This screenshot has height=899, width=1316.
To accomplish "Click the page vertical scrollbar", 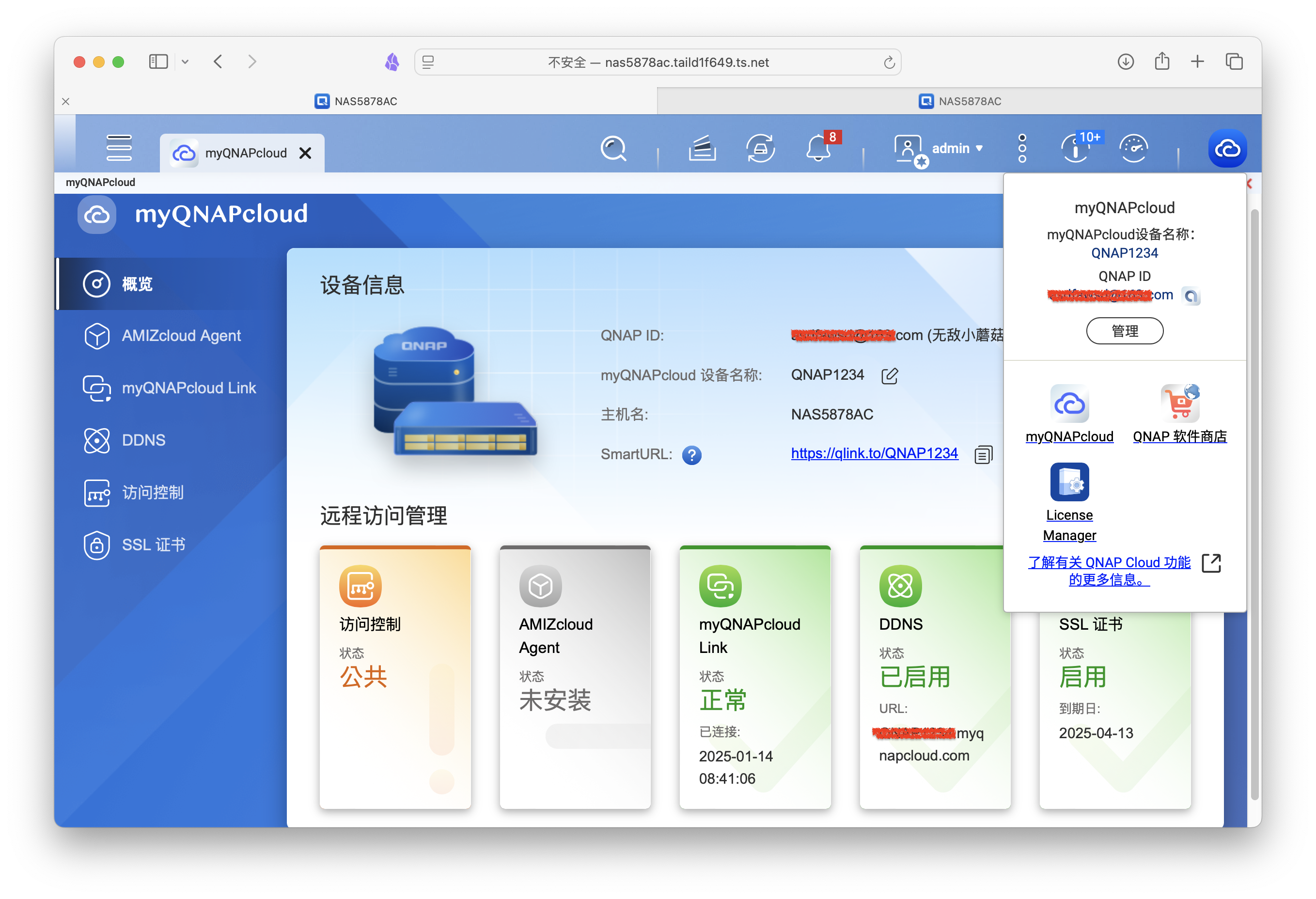I will click(1254, 504).
